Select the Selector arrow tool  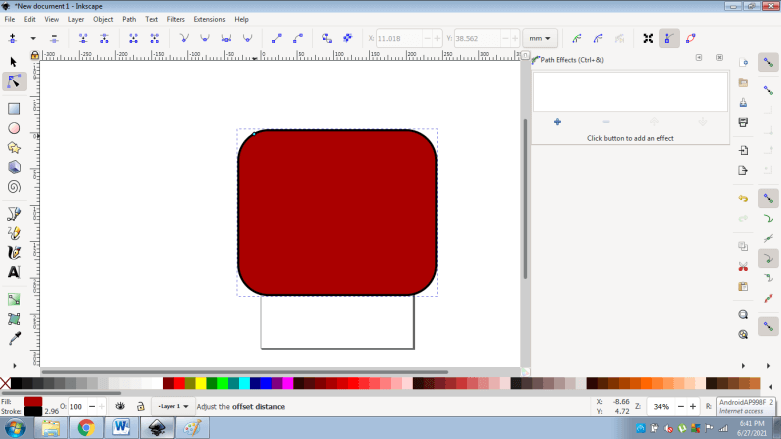[x=14, y=62]
